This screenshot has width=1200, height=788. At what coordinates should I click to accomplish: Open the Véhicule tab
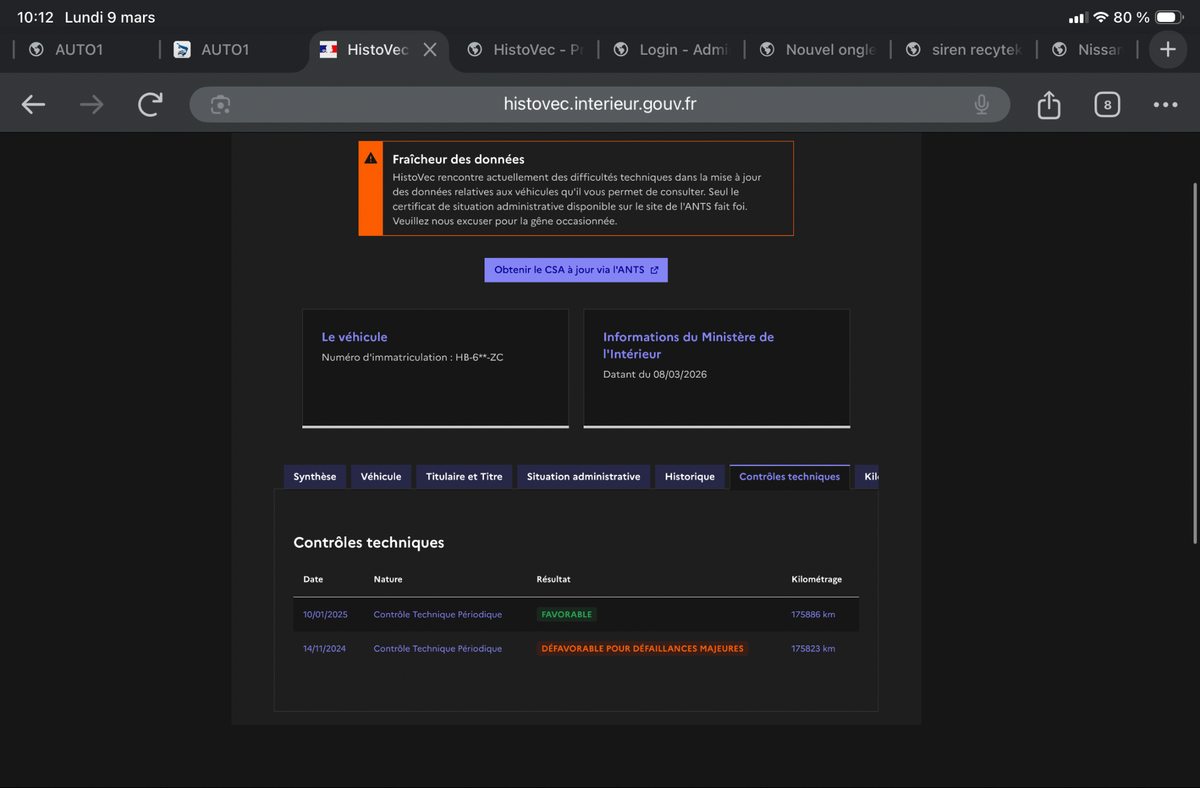(x=381, y=477)
